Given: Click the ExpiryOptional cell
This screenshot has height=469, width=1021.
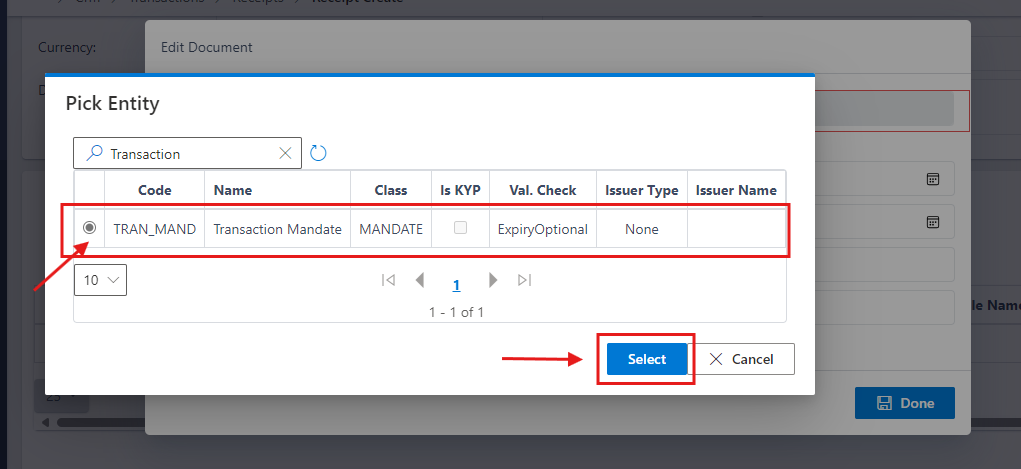Looking at the screenshot, I should (542, 229).
